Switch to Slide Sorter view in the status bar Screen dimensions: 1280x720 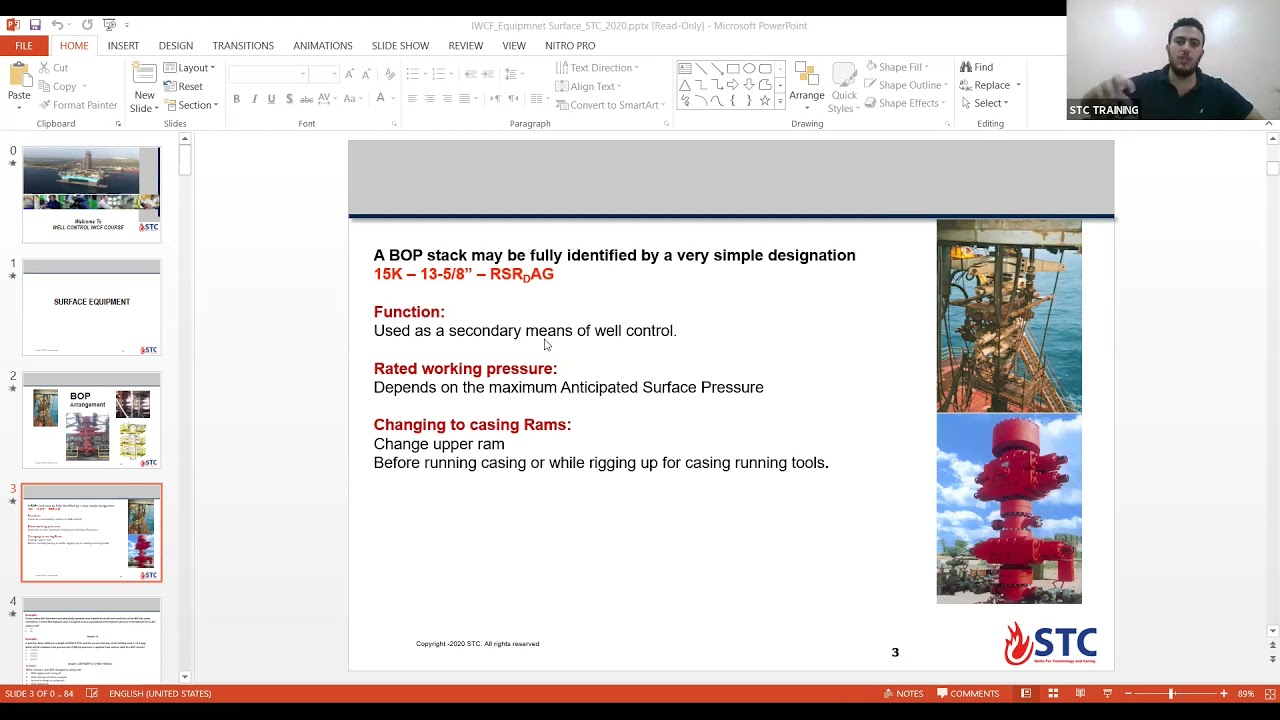[x=1053, y=693]
